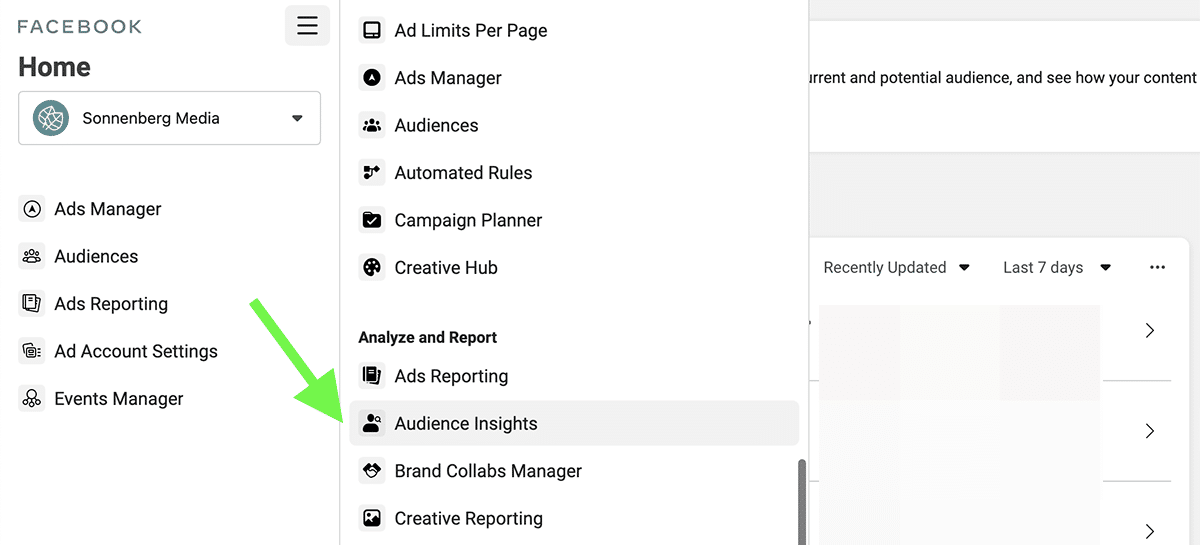Choose Audiences in the tools menu

tap(436, 125)
